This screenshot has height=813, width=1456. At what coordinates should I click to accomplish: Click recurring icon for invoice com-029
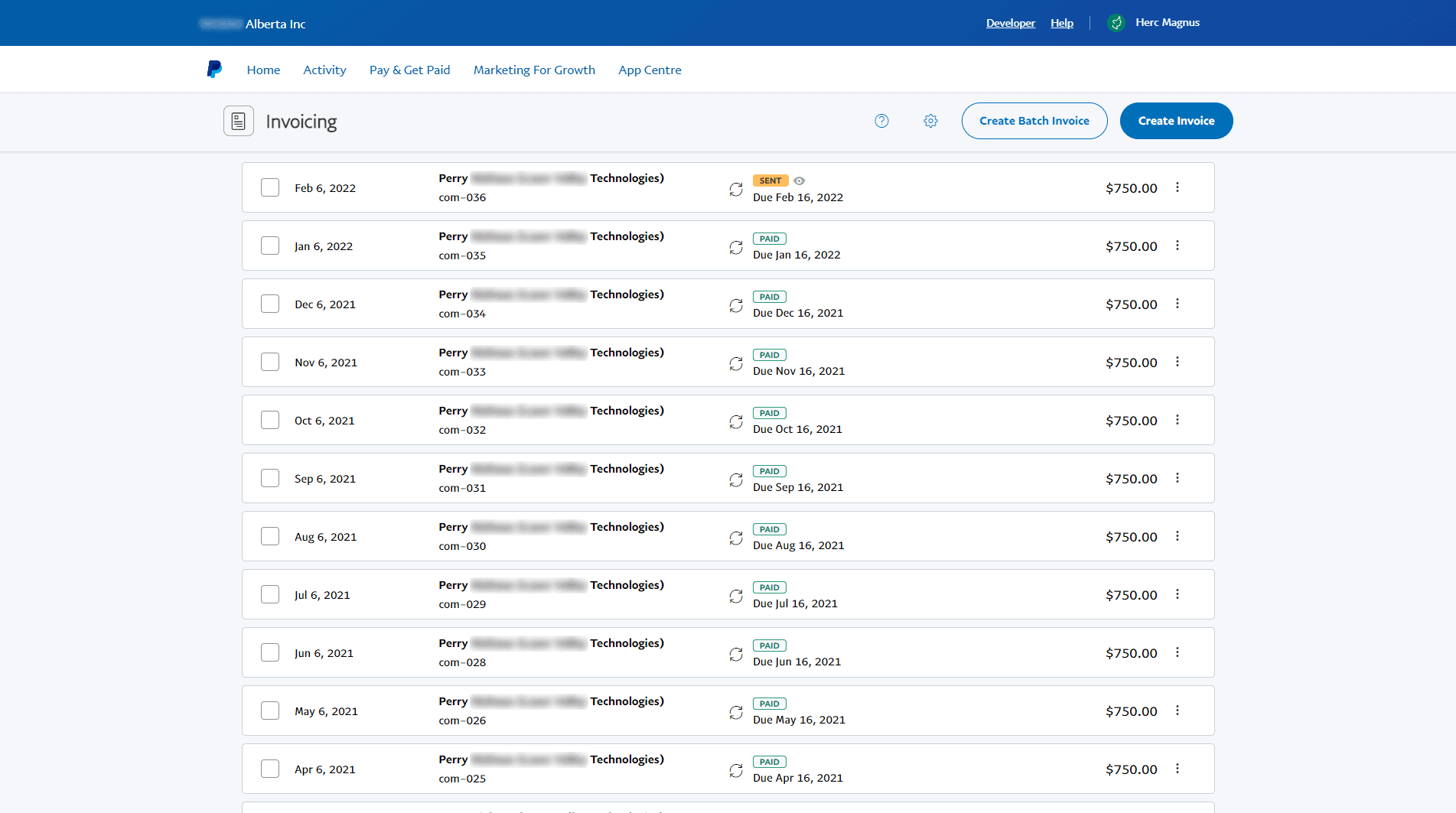point(736,596)
